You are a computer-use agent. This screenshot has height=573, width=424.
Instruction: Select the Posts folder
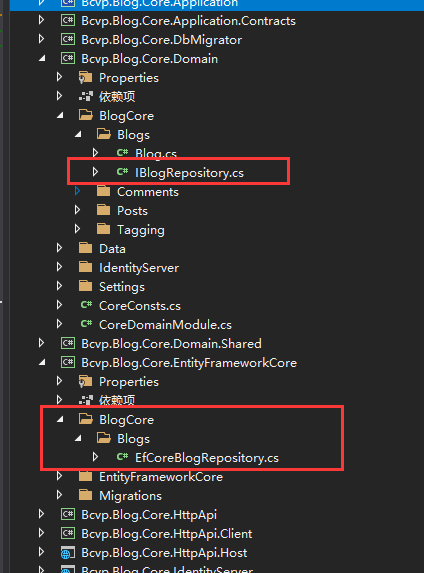click(132, 210)
